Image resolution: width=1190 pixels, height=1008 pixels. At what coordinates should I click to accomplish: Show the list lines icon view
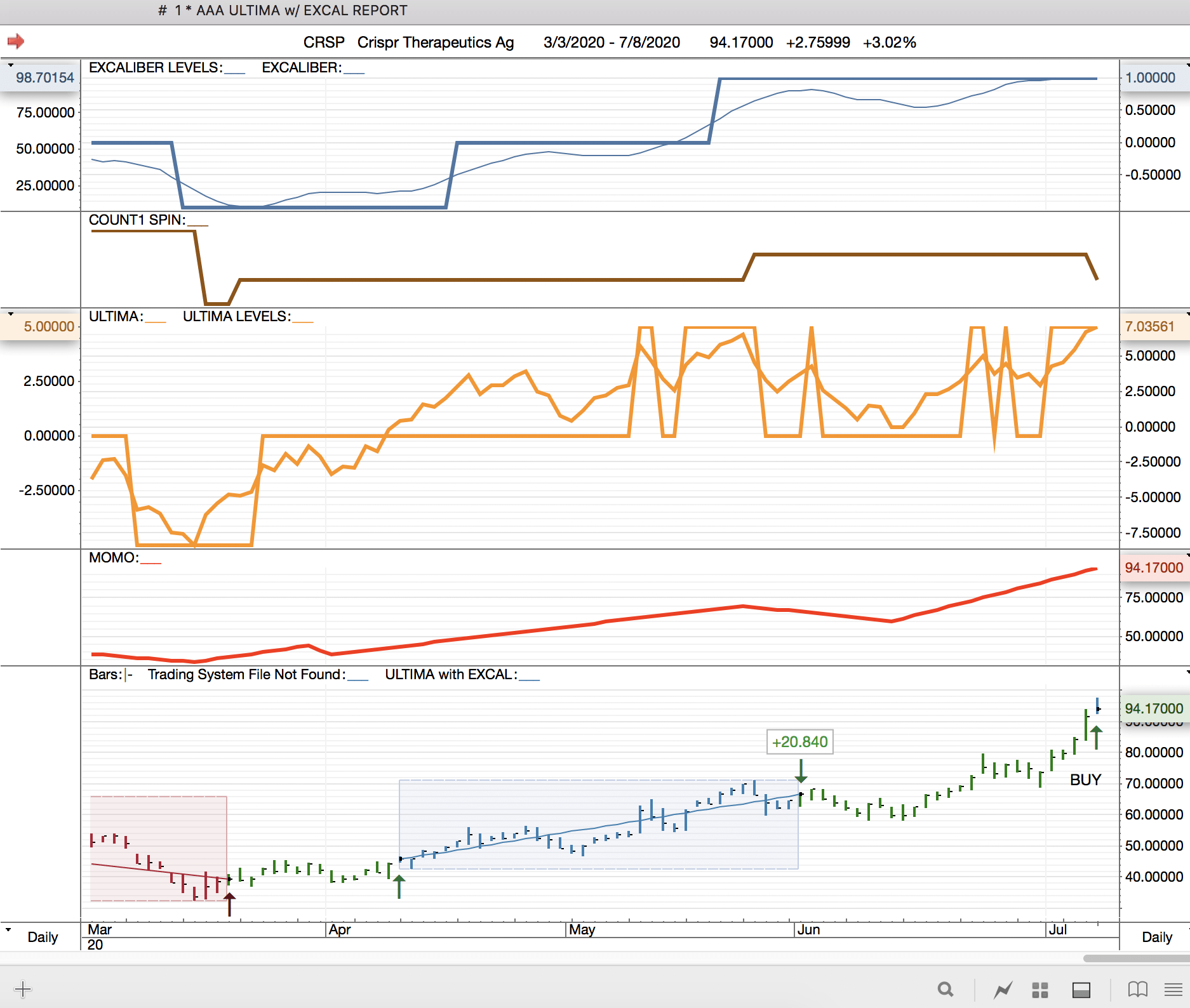1173,990
